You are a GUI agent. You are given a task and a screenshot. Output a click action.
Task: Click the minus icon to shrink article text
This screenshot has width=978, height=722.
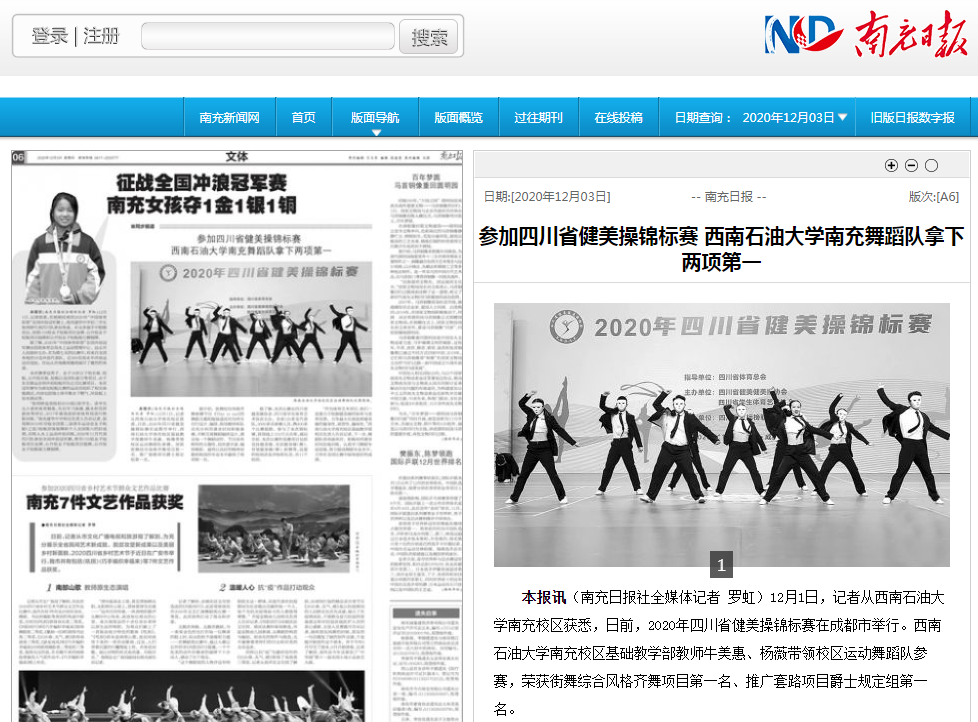tap(911, 166)
